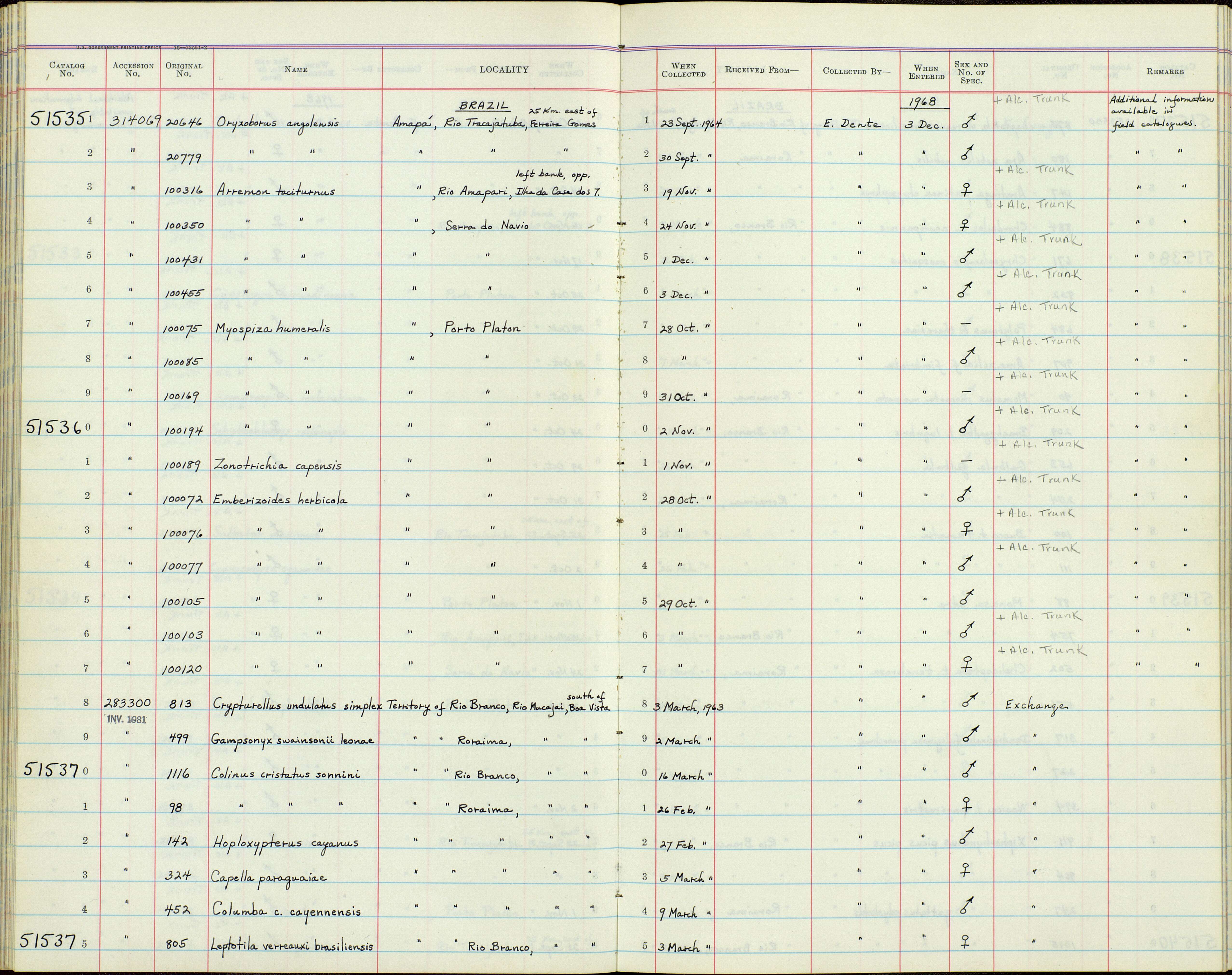Click the name 'Capella paraguaiae'
The width and height of the screenshot is (1232, 975).
point(269,877)
